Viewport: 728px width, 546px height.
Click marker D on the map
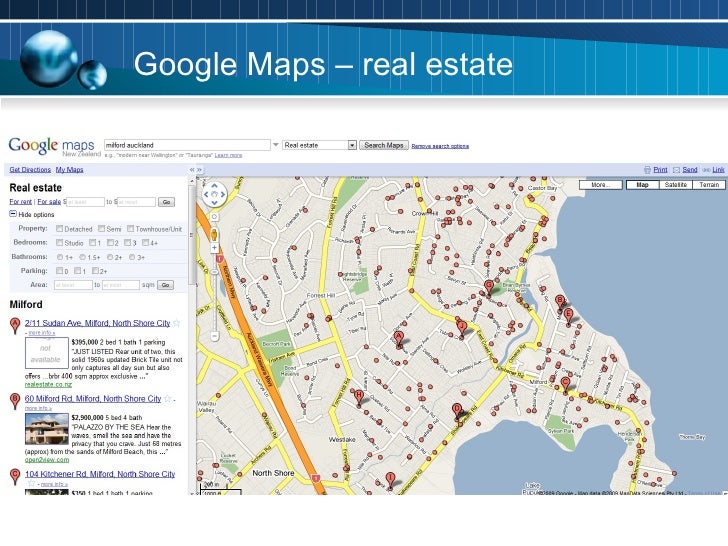[x=457, y=411]
